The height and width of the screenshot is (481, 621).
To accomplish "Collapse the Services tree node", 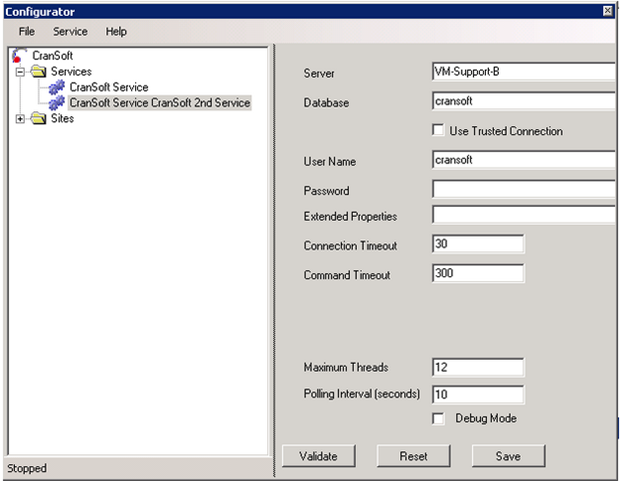I will click(20, 72).
